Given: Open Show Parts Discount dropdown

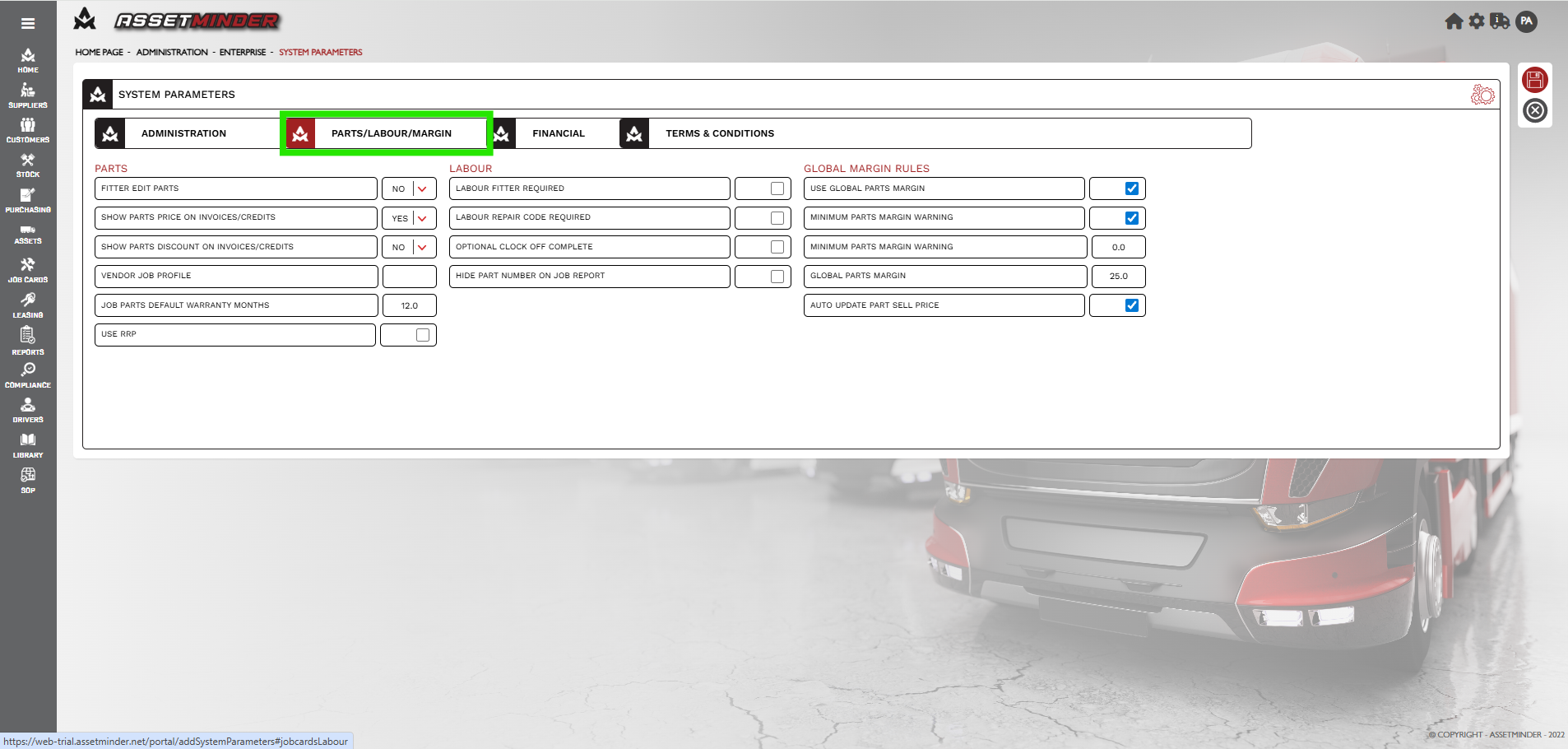Looking at the screenshot, I should point(422,247).
